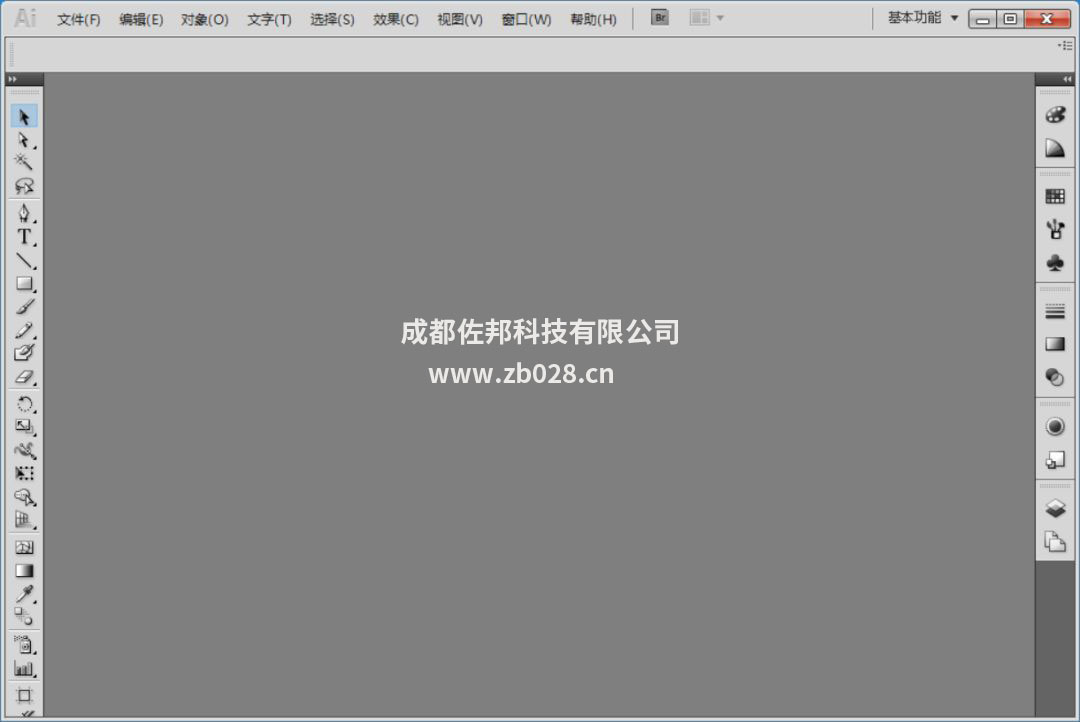Screen dimensions: 1080x722
Task: Select the Line Segment tool
Action: point(24,260)
